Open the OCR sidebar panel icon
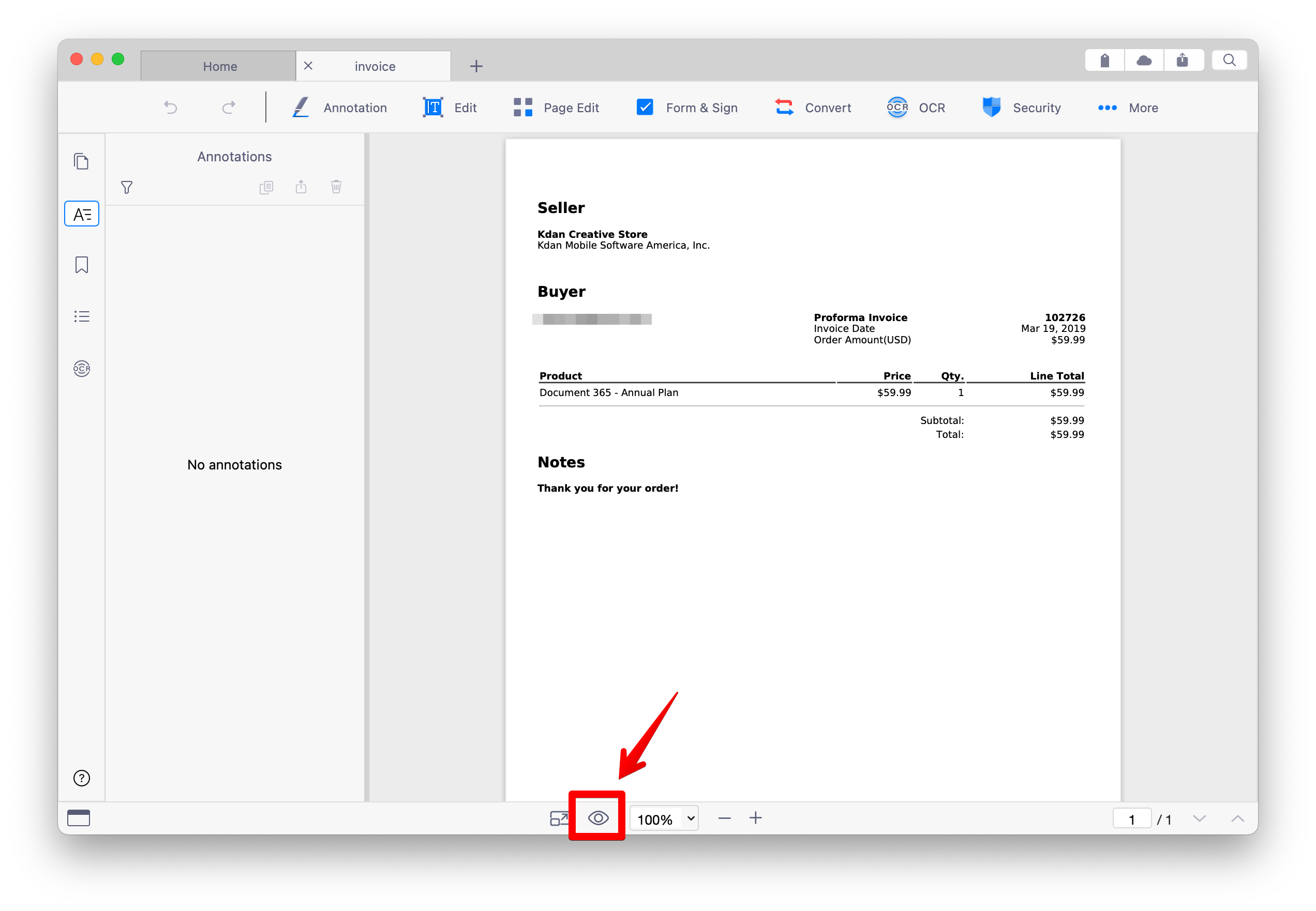1316x911 pixels. 82,369
